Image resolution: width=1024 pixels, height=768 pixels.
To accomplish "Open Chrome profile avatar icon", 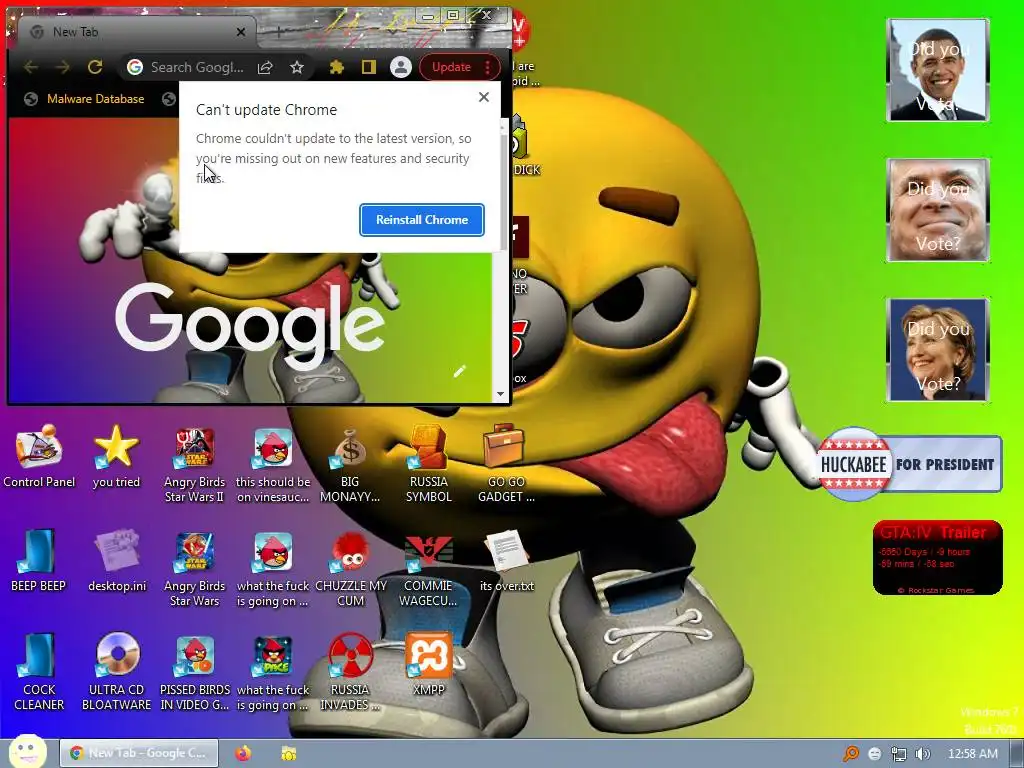I will 400,67.
